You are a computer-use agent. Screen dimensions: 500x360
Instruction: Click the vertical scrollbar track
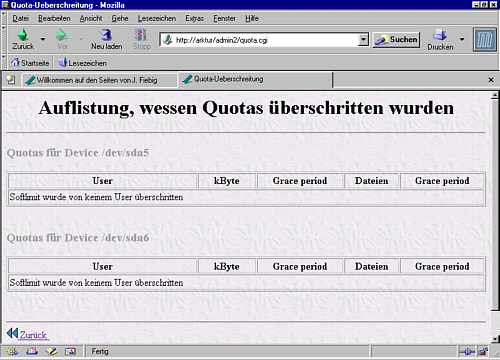495,323
